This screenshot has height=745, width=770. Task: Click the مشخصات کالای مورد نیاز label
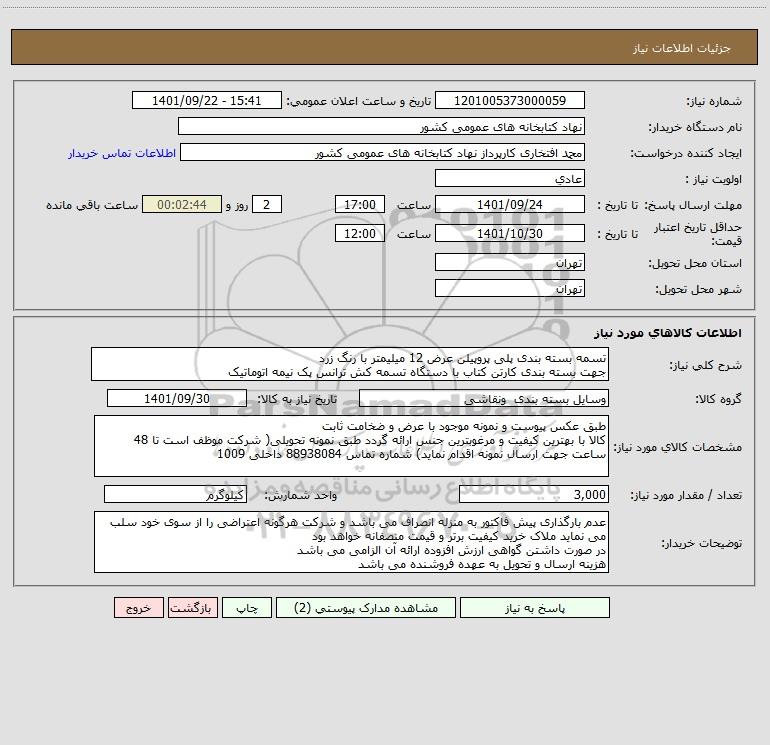point(678,447)
